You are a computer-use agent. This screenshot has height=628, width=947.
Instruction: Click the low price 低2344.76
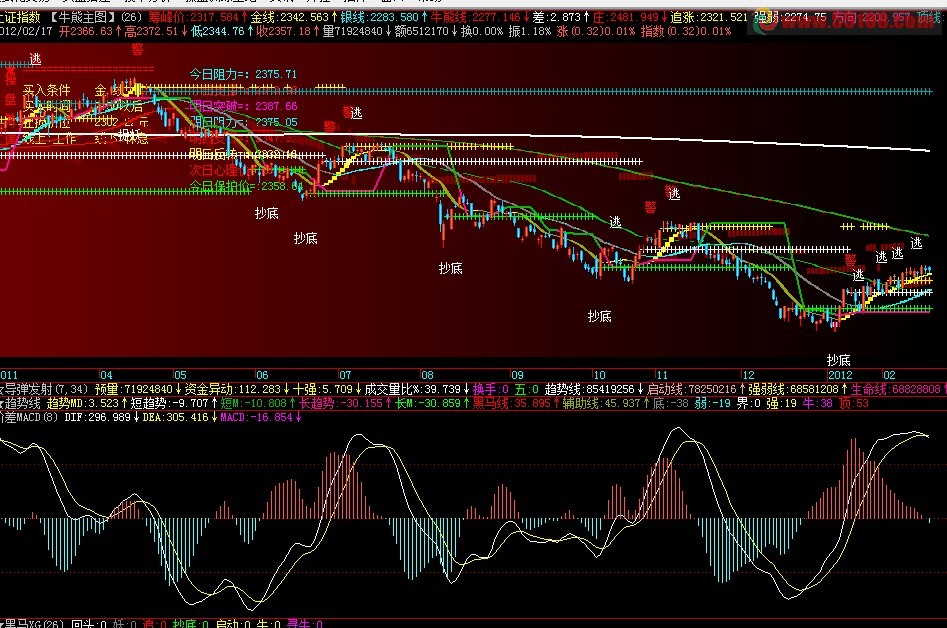point(222,31)
